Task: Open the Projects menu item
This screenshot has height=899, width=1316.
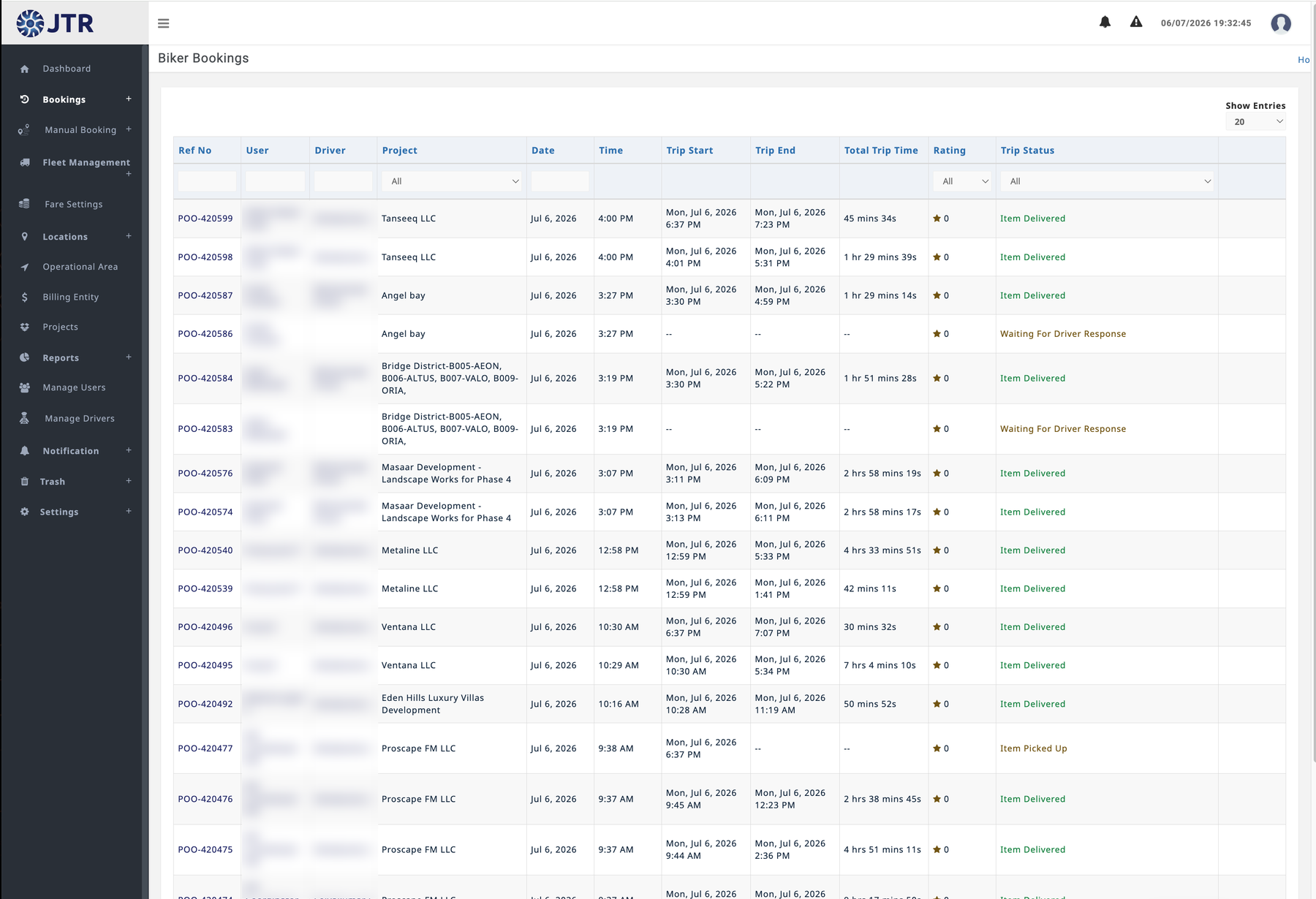Action: click(x=60, y=327)
